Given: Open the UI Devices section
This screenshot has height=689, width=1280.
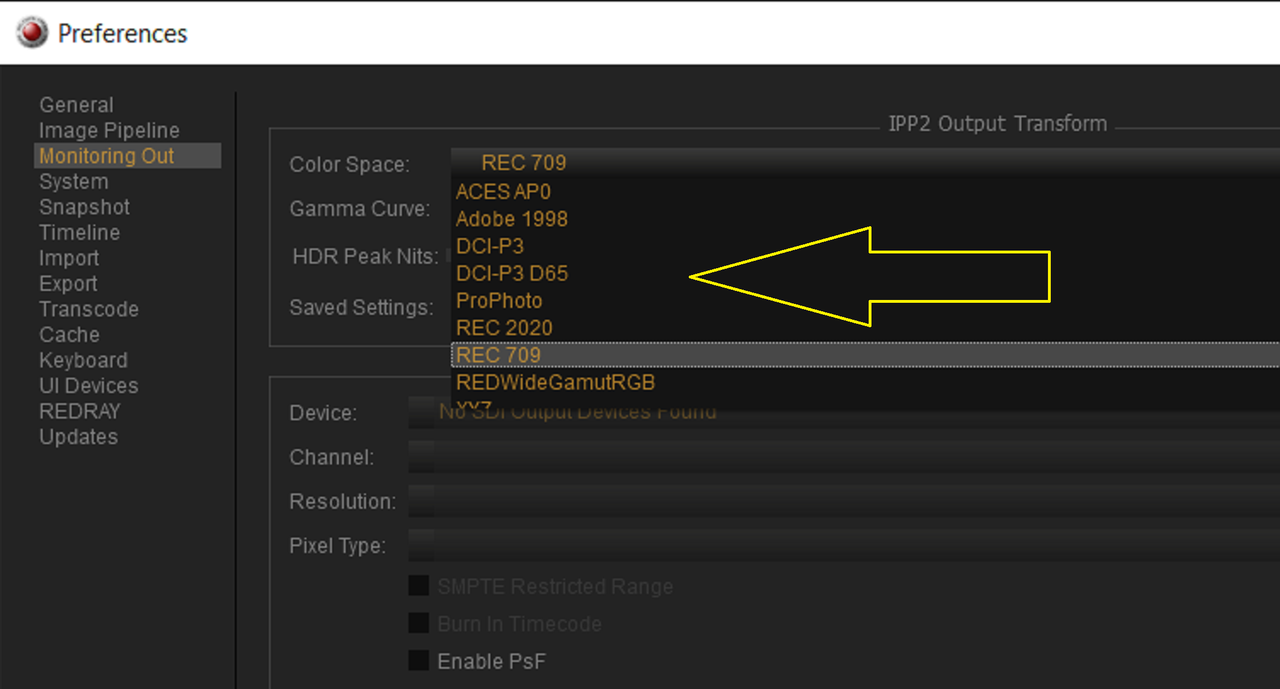Looking at the screenshot, I should point(88,386).
